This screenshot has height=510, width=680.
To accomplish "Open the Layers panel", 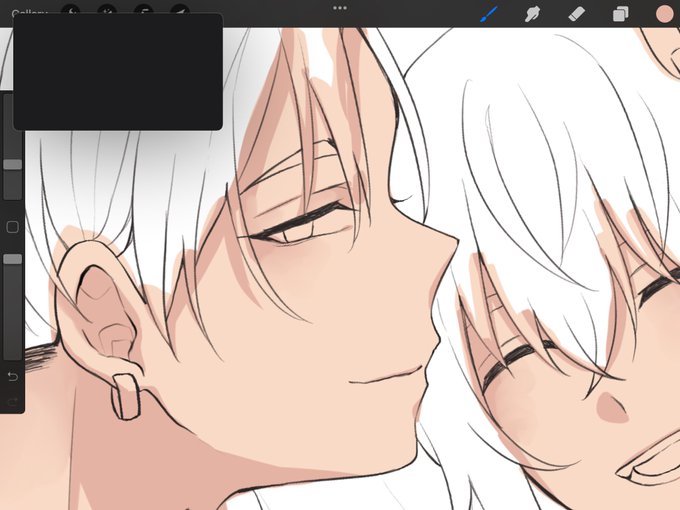I will (621, 14).
